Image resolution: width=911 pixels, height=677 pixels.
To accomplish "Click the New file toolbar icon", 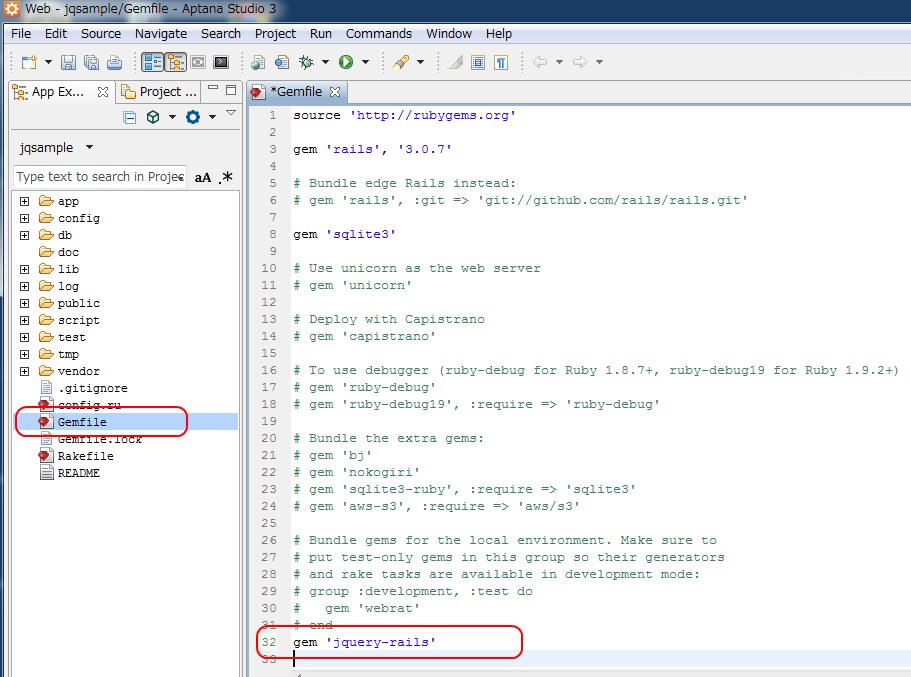I will (29, 62).
